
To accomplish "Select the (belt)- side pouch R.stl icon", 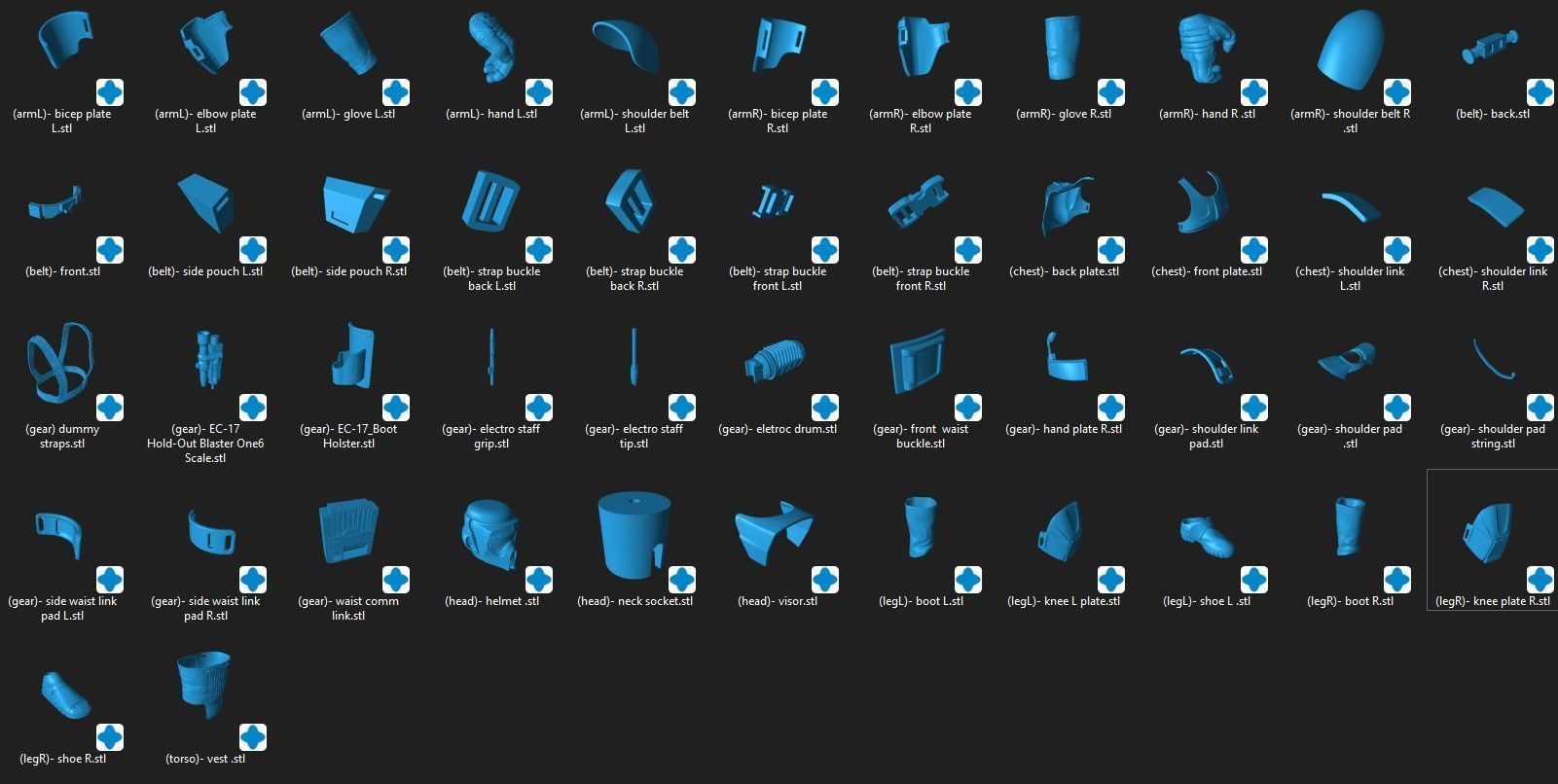I will tap(354, 204).
